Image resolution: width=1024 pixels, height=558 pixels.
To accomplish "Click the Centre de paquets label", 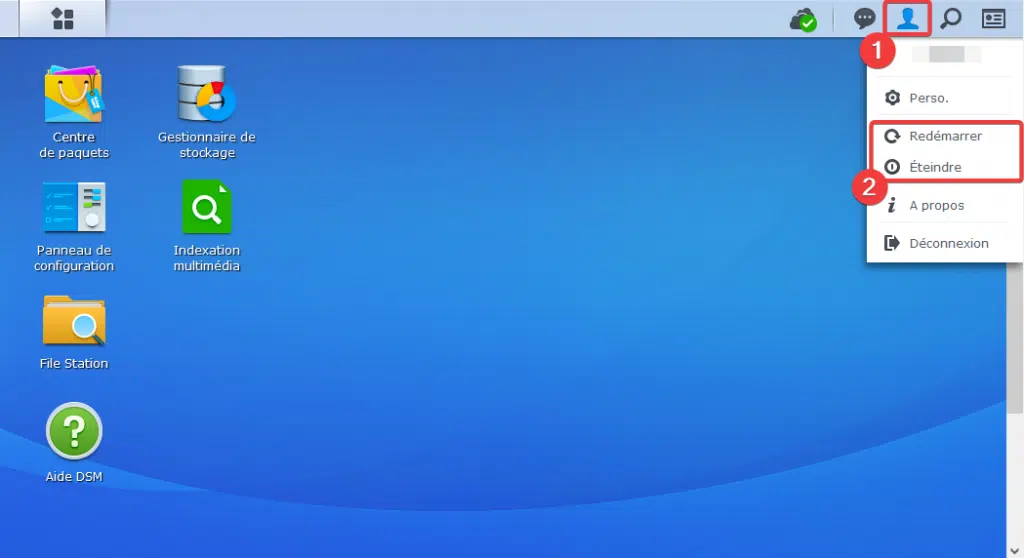I will (x=74, y=145).
